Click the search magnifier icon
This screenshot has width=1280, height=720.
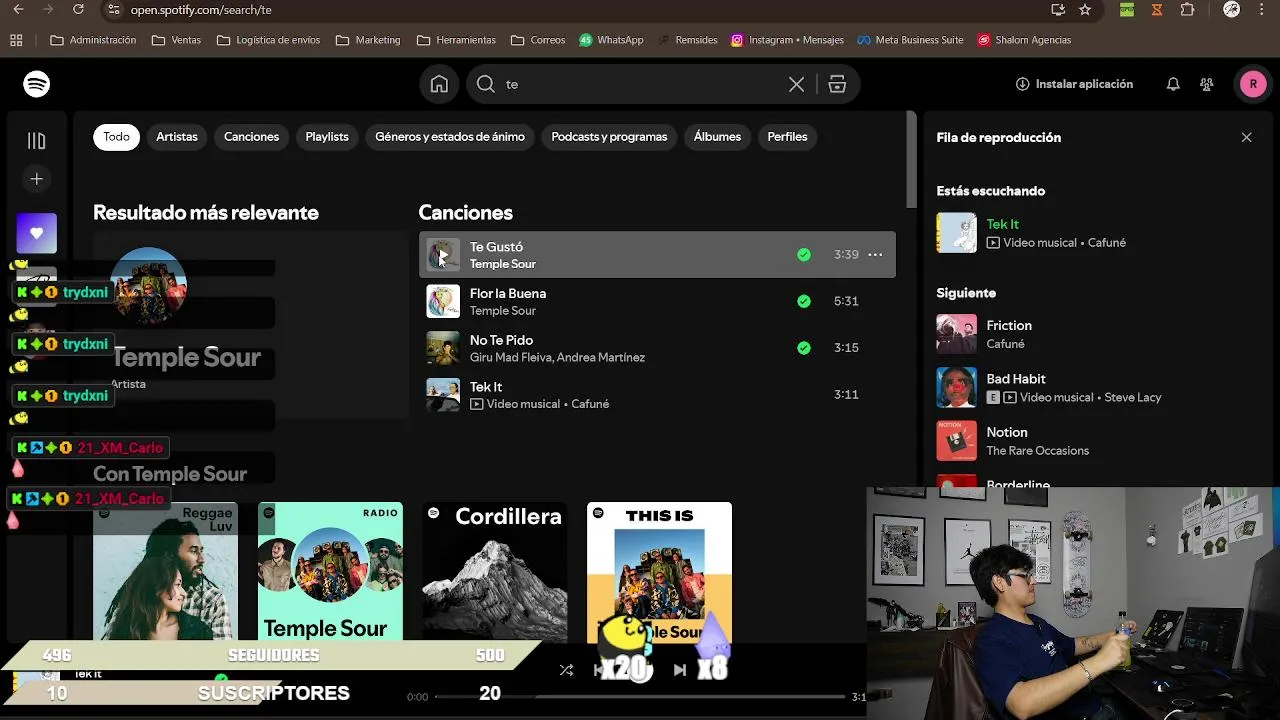point(486,84)
